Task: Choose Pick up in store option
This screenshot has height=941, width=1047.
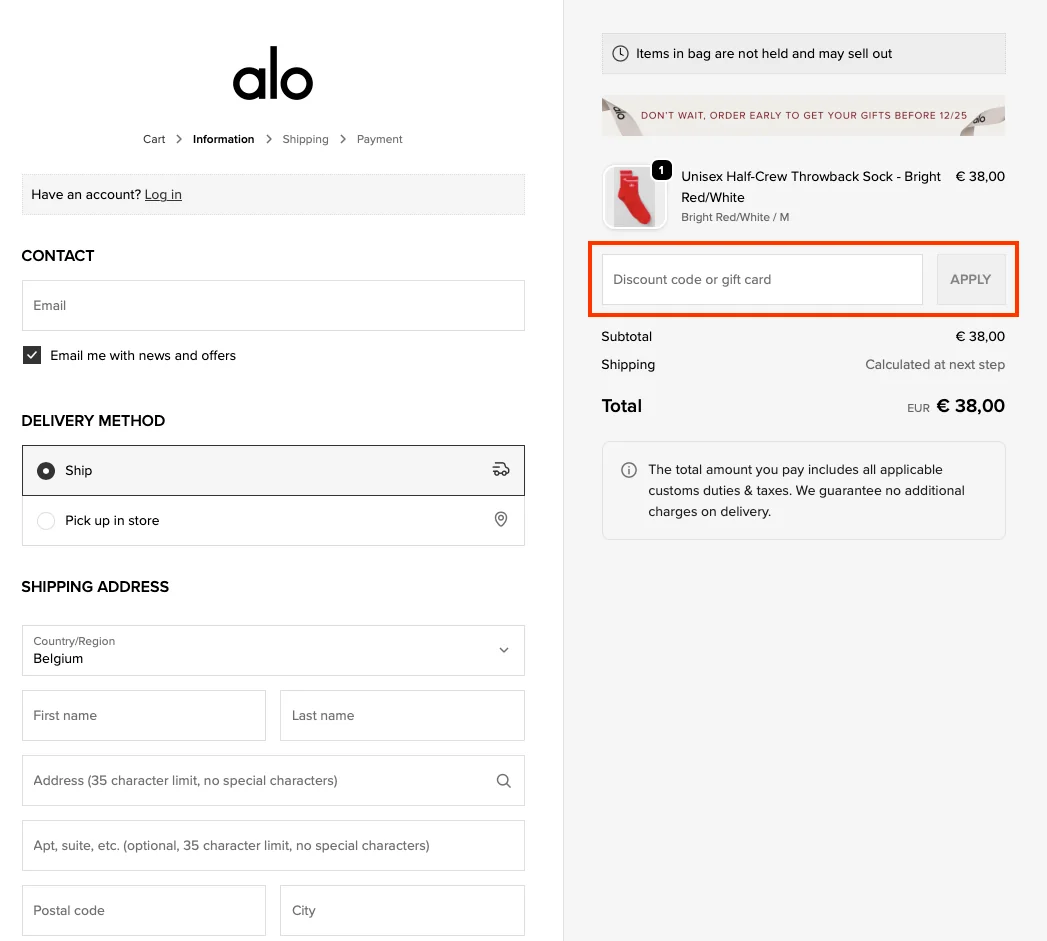Action: pyautogui.click(x=46, y=521)
